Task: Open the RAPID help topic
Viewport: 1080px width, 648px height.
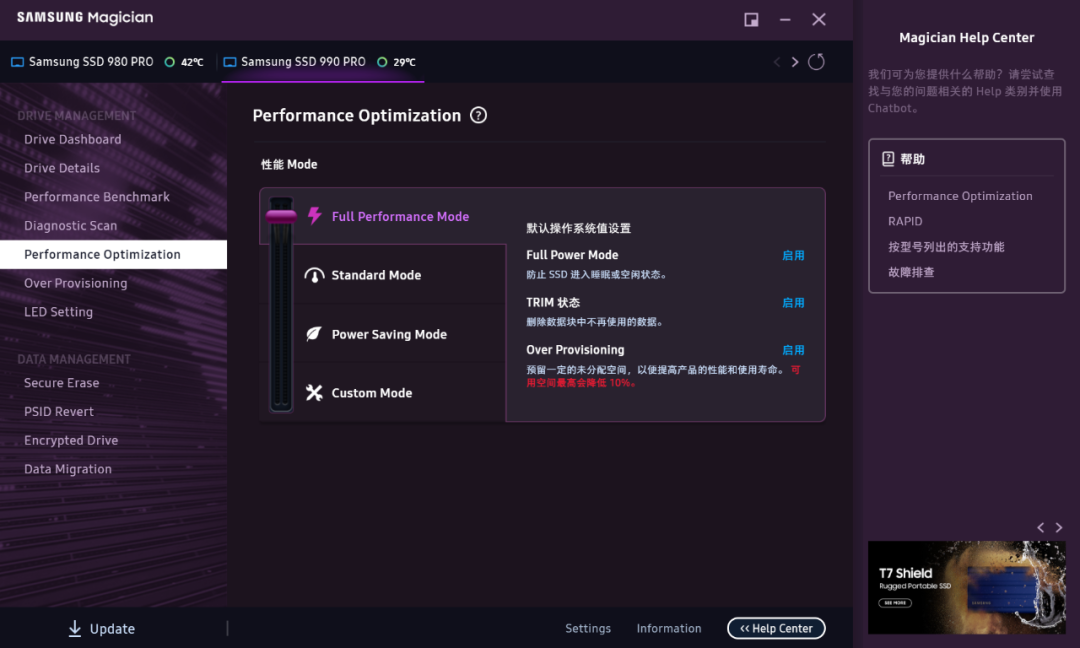Action: (905, 221)
